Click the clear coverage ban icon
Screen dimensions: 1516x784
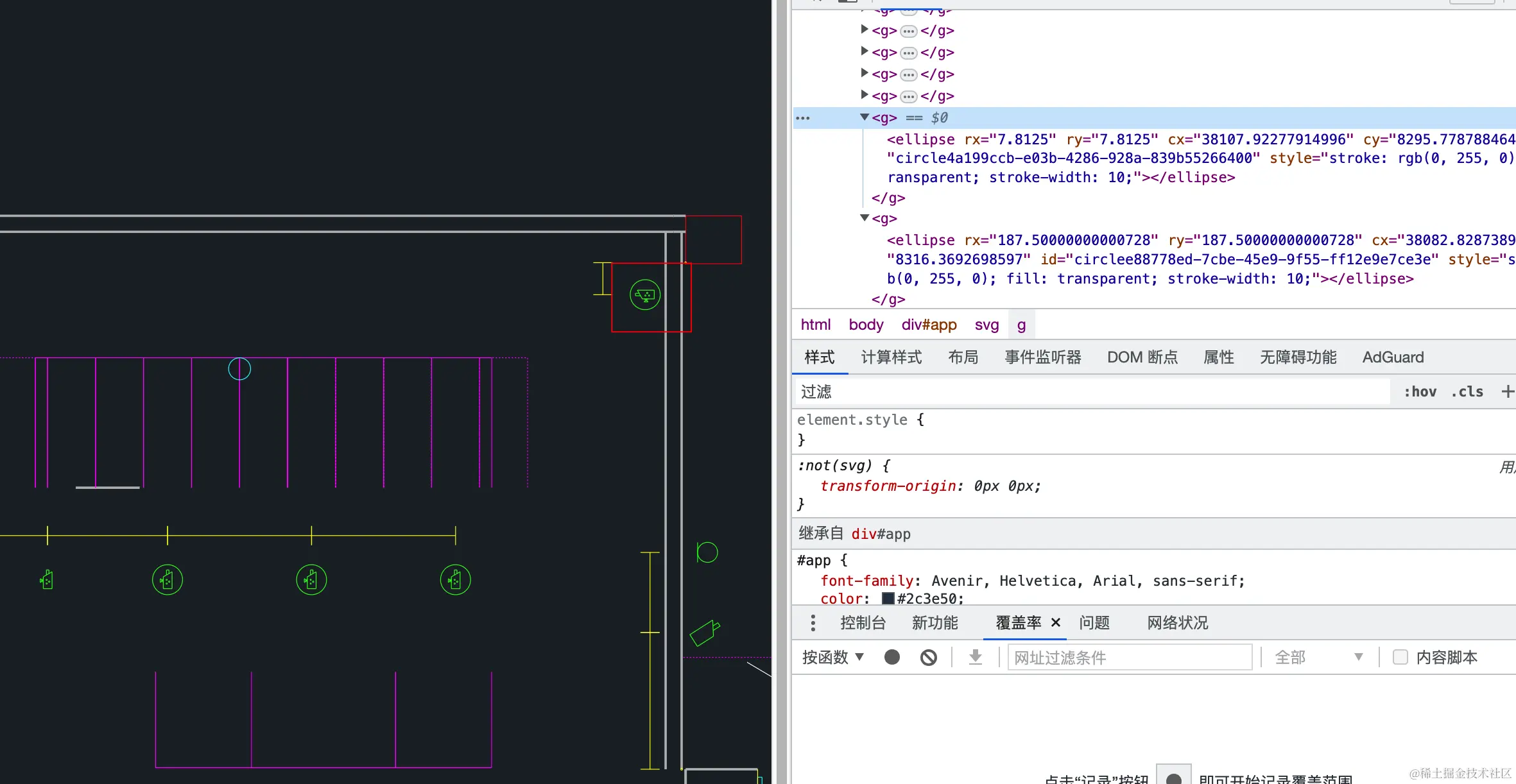928,657
